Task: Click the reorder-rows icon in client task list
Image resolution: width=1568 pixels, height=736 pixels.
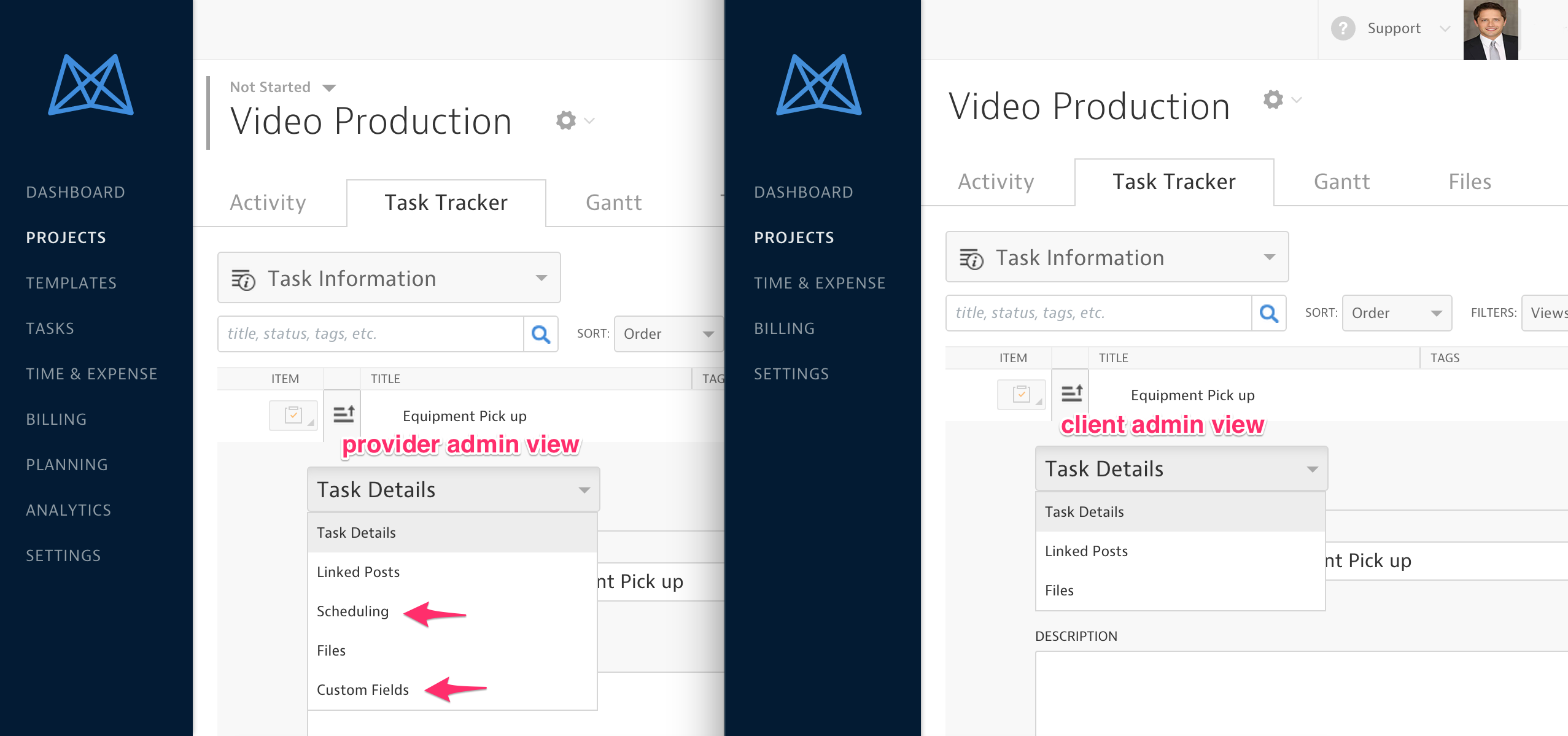Action: (1071, 393)
